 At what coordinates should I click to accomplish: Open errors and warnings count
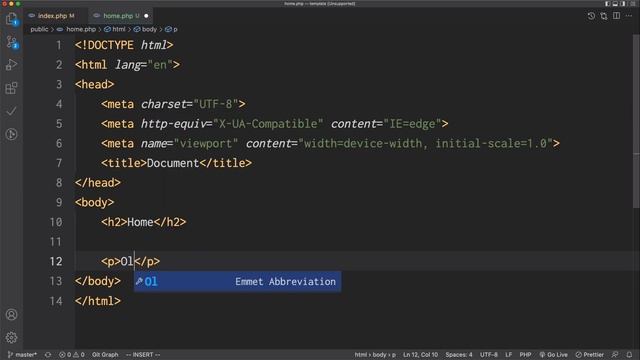(71, 355)
